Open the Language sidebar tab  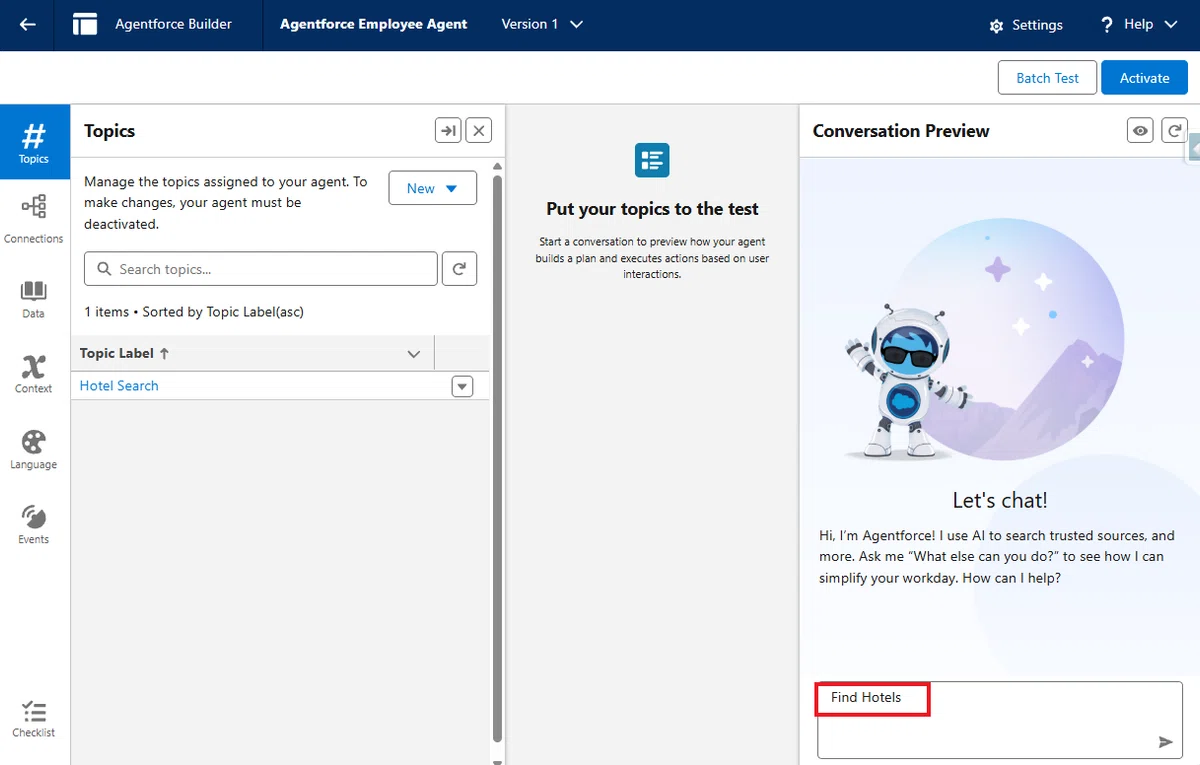[34, 450]
